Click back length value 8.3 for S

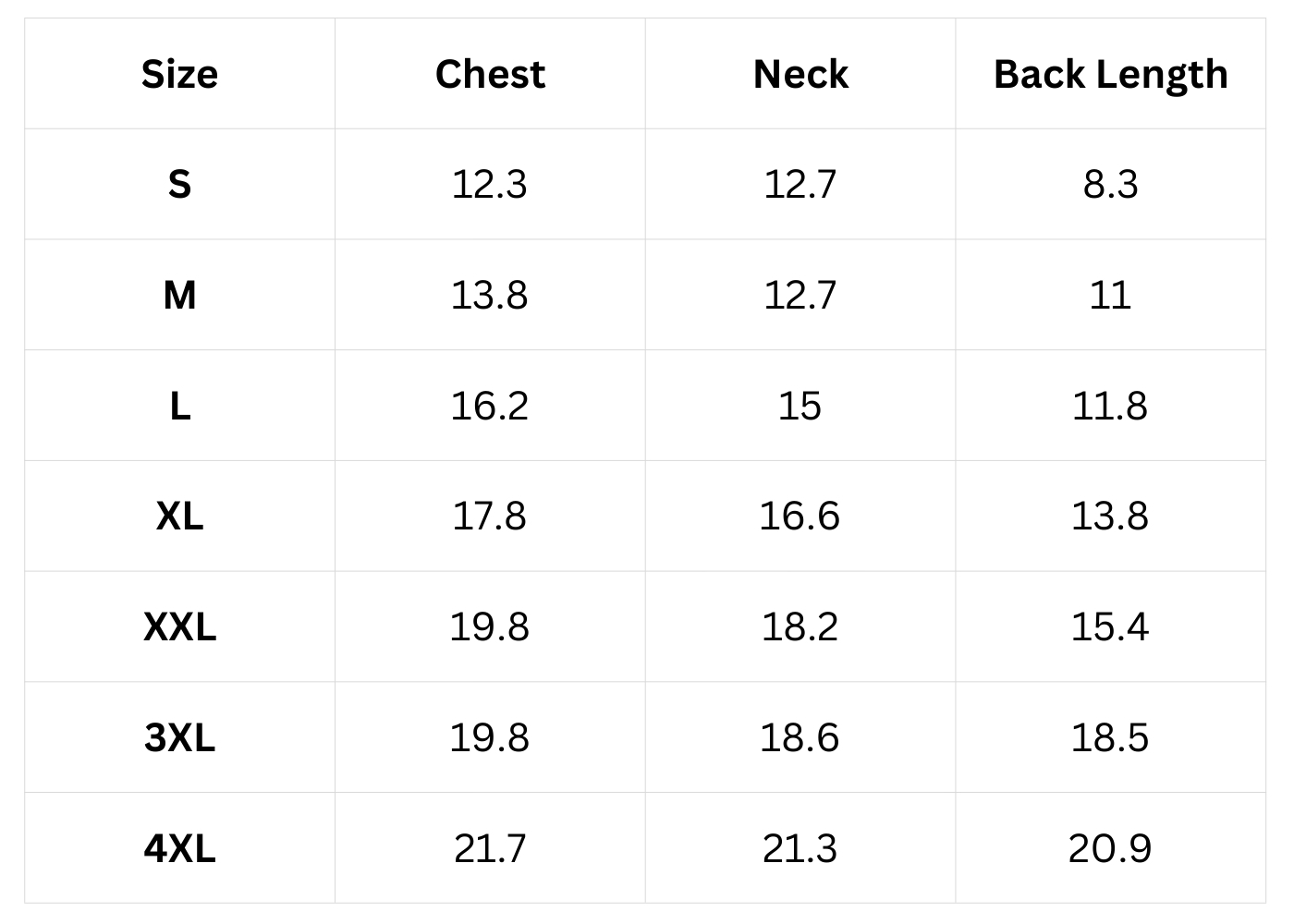point(1110,185)
